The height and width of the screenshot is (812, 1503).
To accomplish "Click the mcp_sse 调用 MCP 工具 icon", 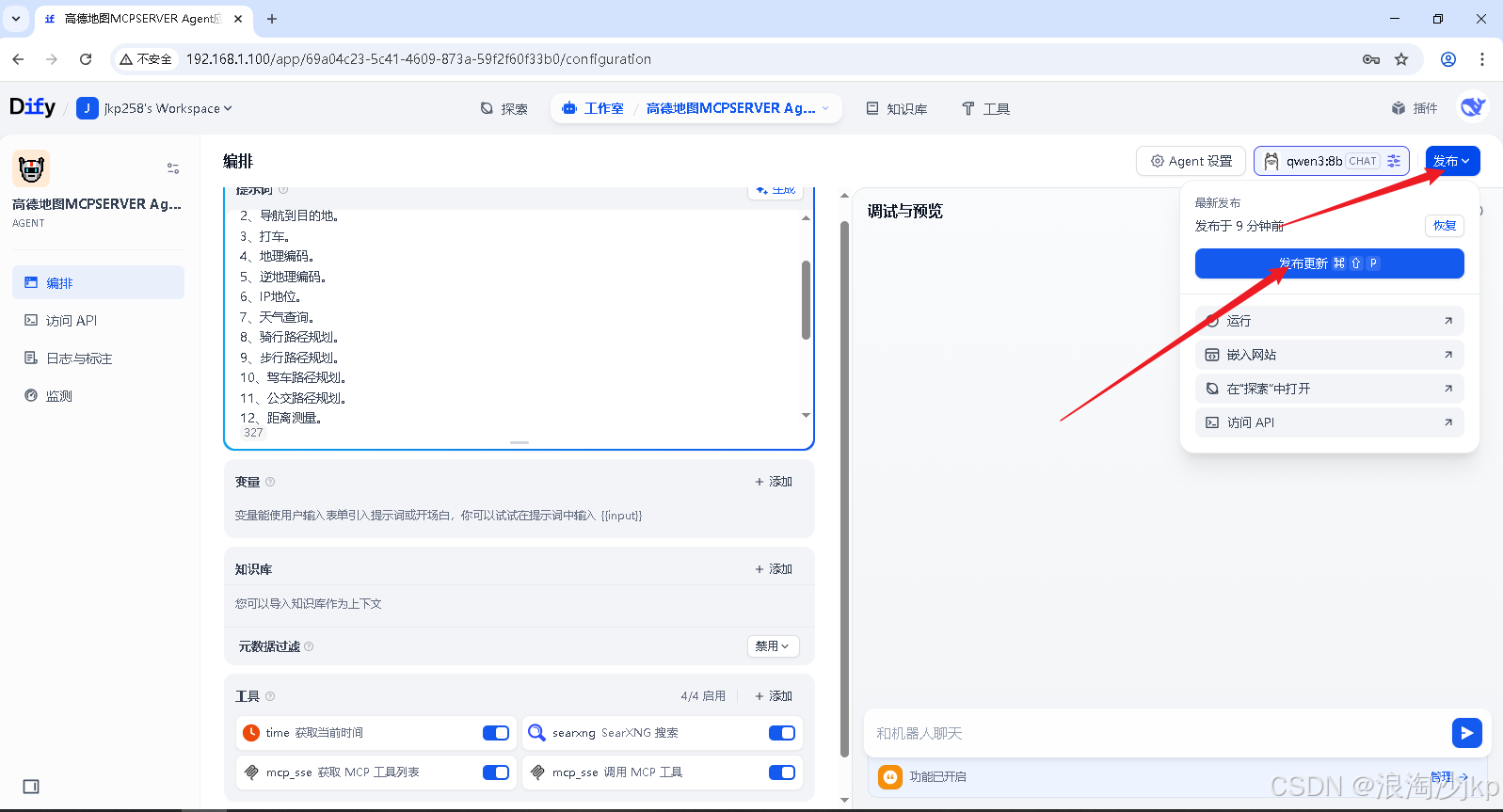I will (x=537, y=772).
